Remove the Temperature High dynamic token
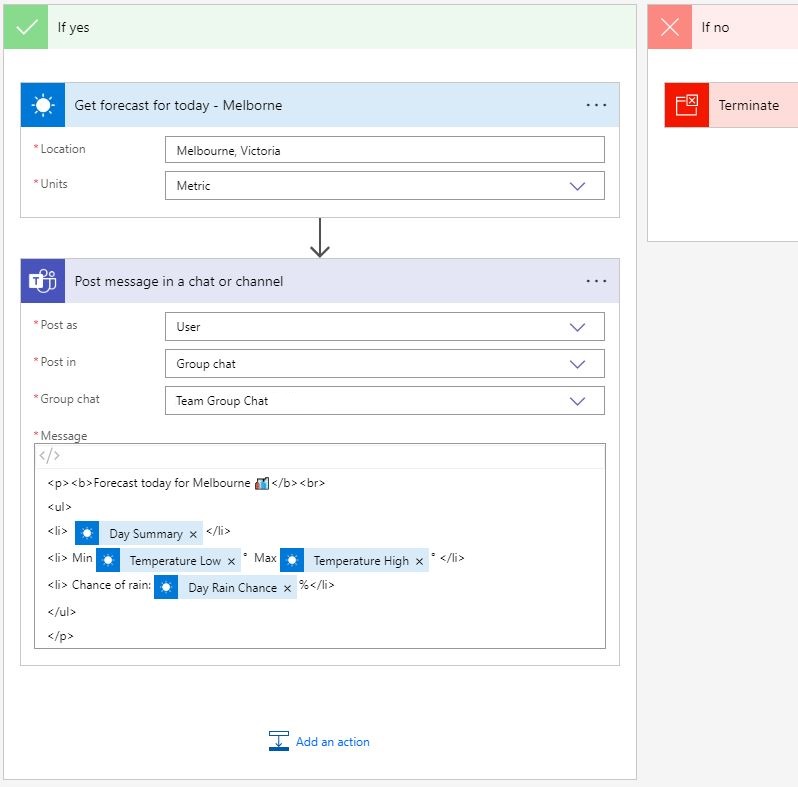This screenshot has width=798, height=787. (x=419, y=561)
